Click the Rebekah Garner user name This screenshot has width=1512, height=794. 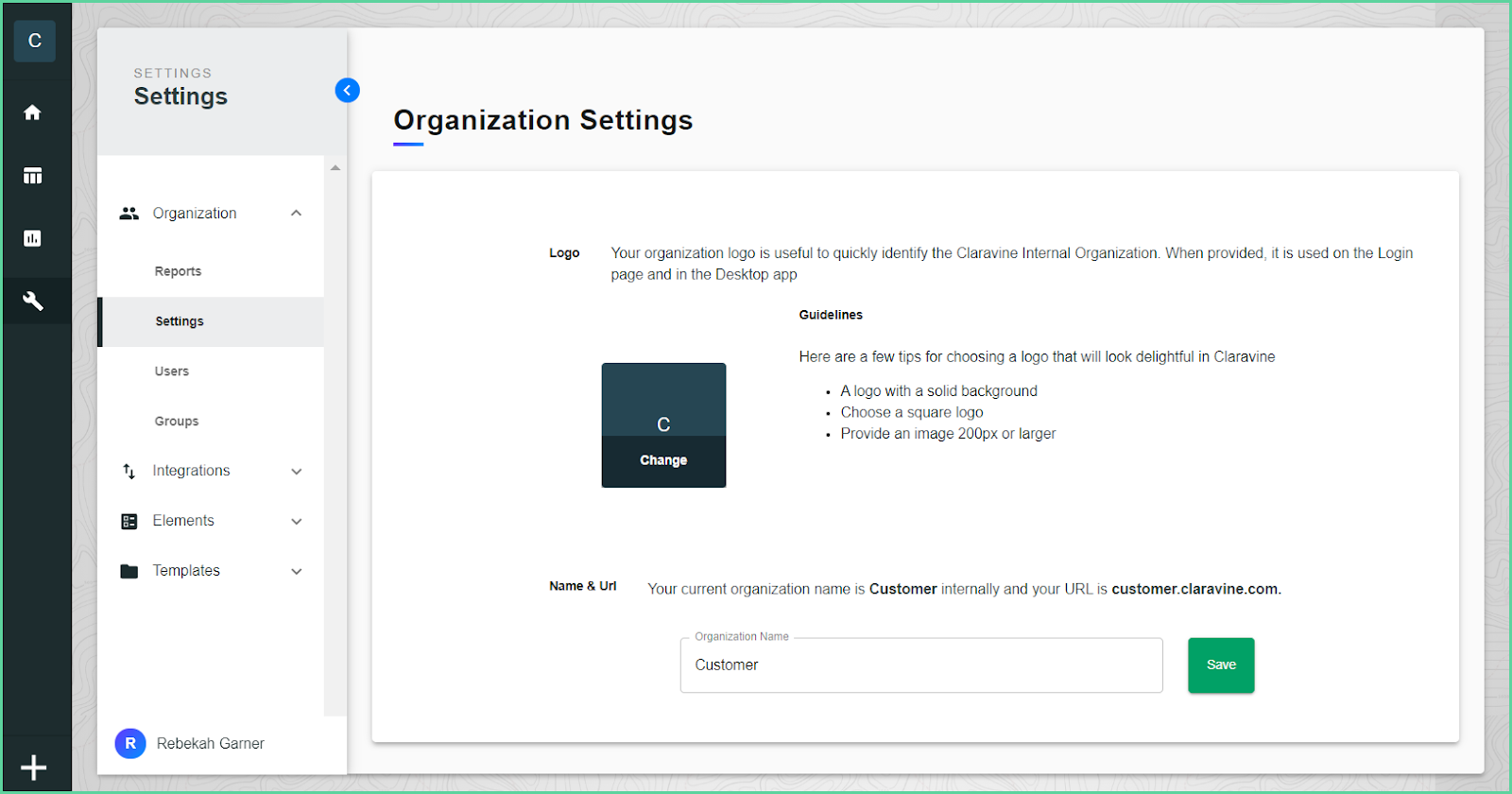pos(211,744)
